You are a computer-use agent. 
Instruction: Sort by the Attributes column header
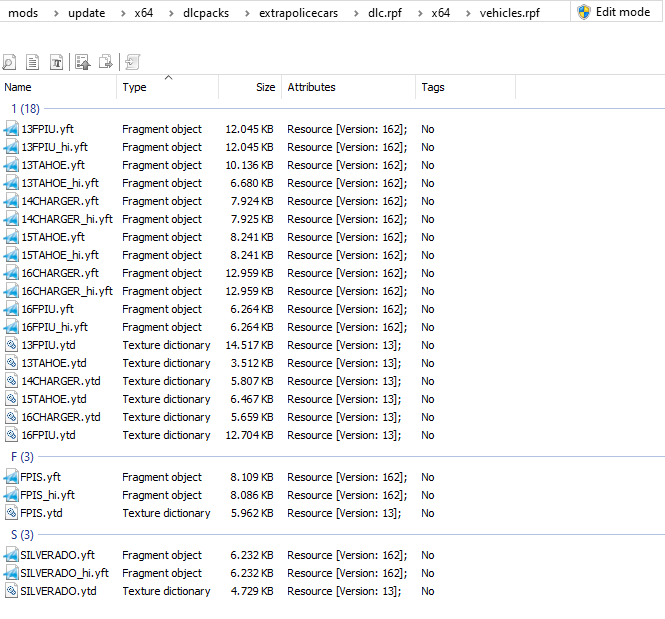click(x=348, y=87)
